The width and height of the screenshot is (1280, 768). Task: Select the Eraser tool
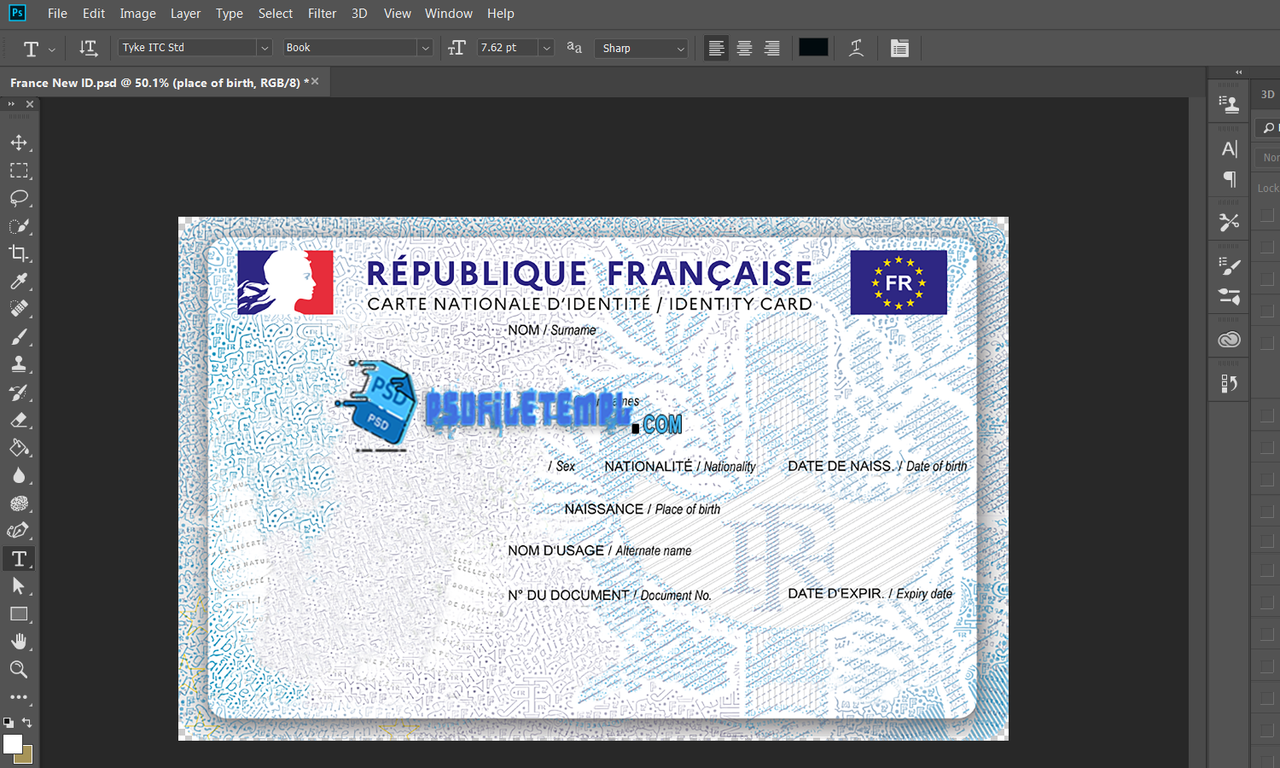19,420
